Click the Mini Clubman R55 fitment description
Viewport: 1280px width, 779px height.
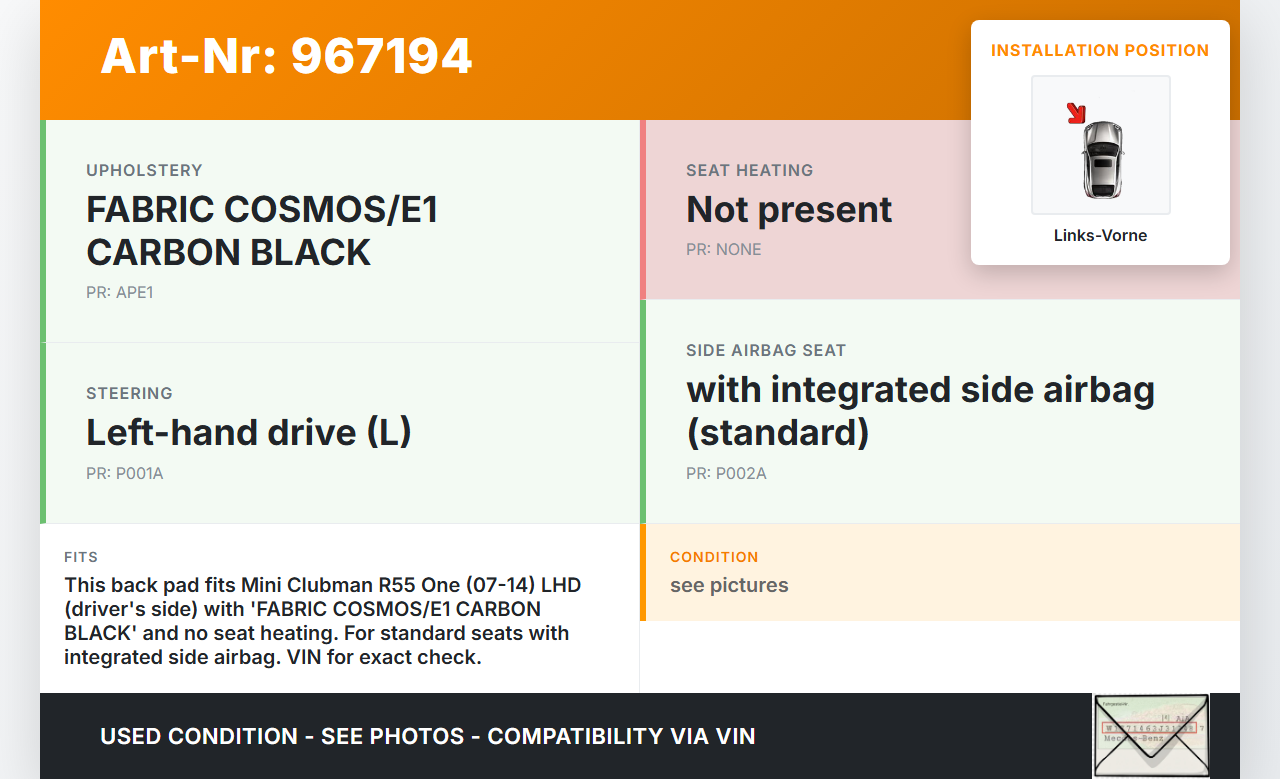(x=322, y=621)
